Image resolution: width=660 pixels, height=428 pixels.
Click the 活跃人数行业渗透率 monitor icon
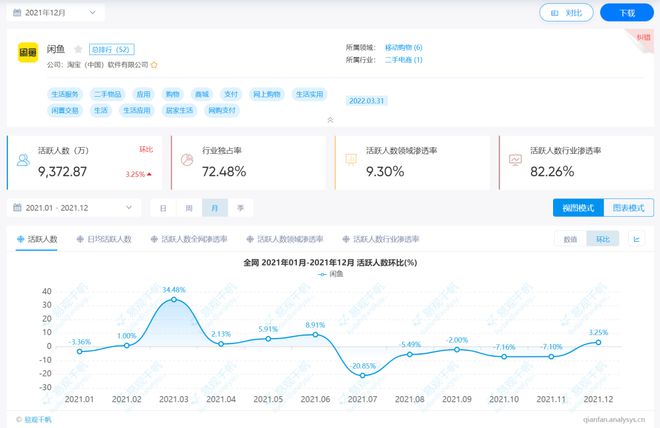pos(516,160)
